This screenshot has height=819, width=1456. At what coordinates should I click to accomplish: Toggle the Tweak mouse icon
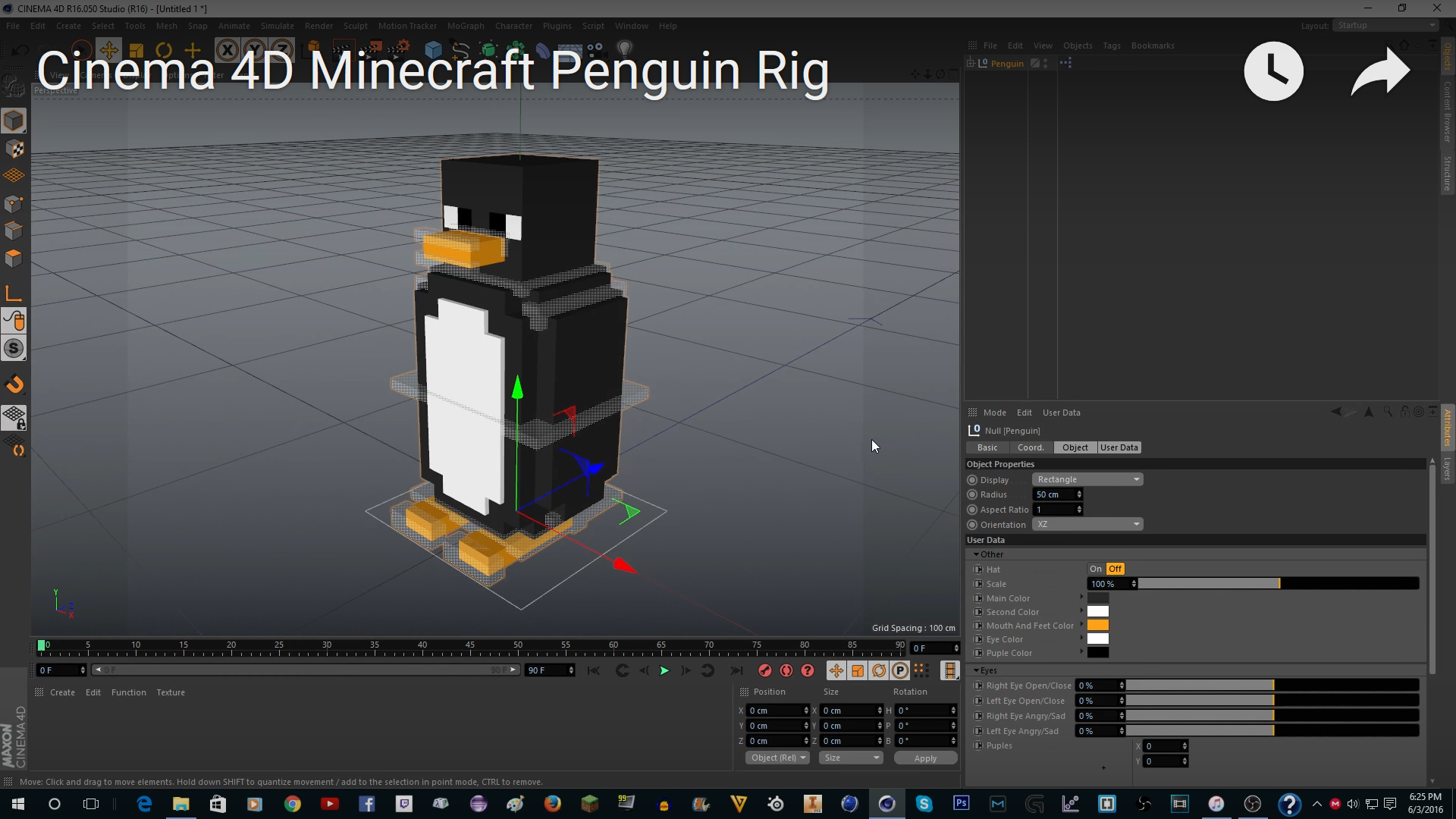[x=14, y=321]
